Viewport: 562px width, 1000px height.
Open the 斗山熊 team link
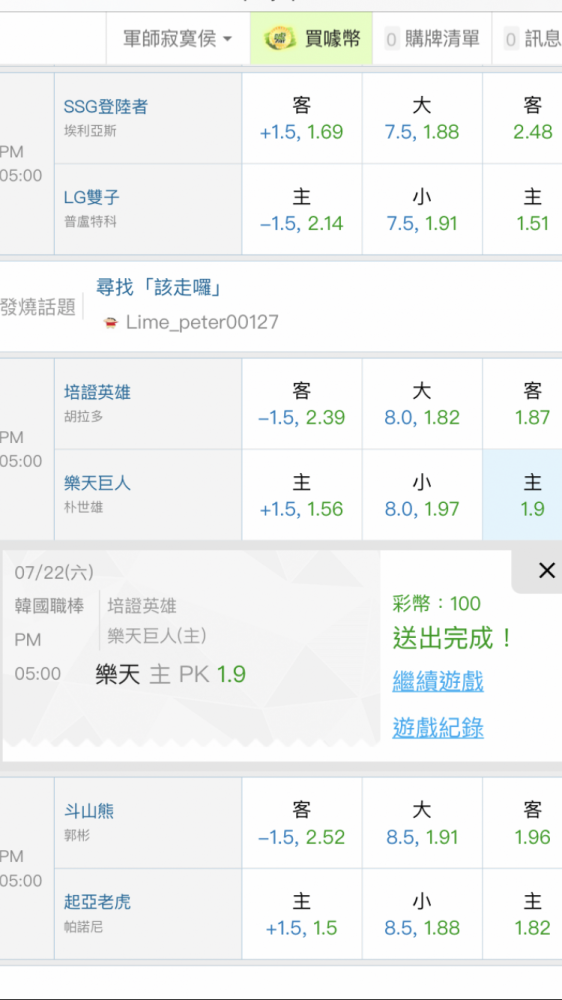pos(89,811)
